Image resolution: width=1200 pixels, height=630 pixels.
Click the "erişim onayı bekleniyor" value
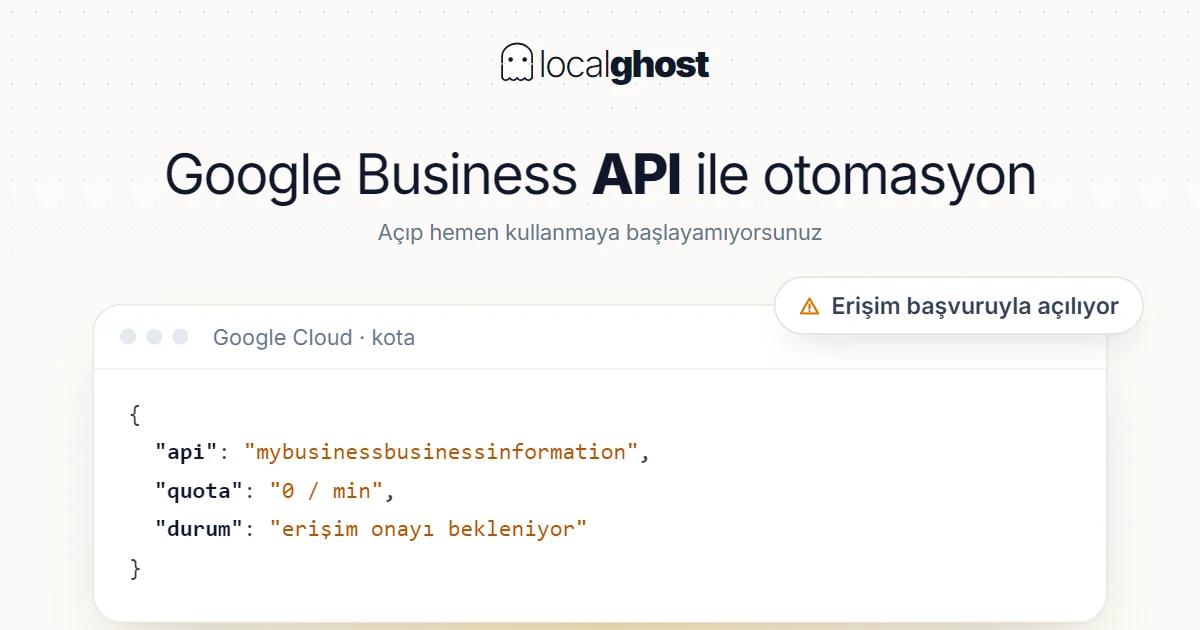(x=428, y=529)
